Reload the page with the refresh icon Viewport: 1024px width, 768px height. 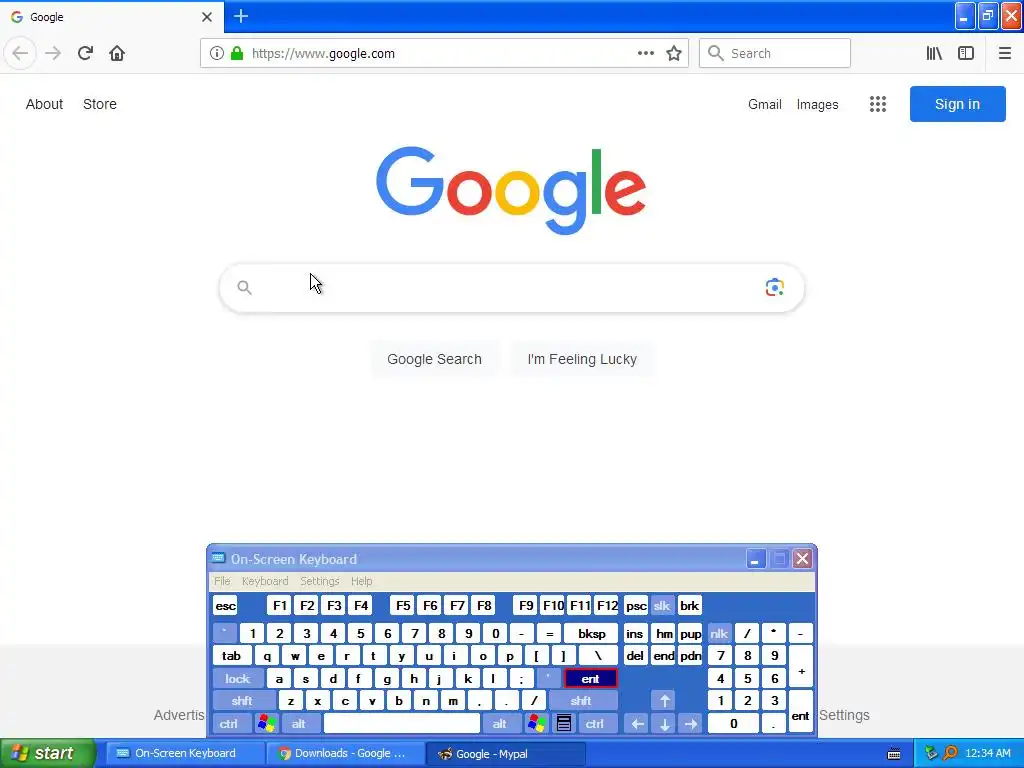pyautogui.click(x=85, y=53)
